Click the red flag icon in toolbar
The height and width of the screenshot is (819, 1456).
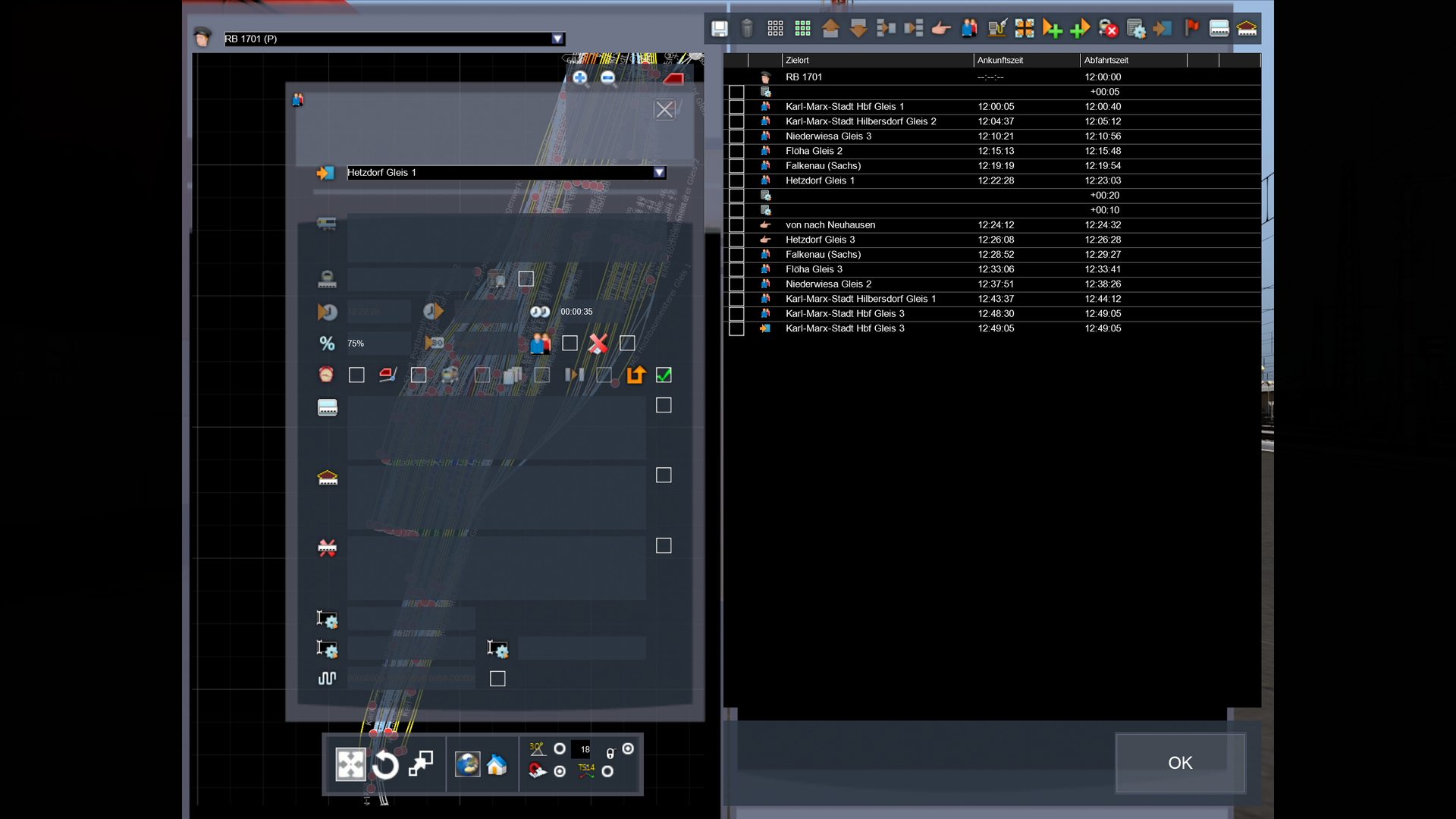pos(1191,29)
